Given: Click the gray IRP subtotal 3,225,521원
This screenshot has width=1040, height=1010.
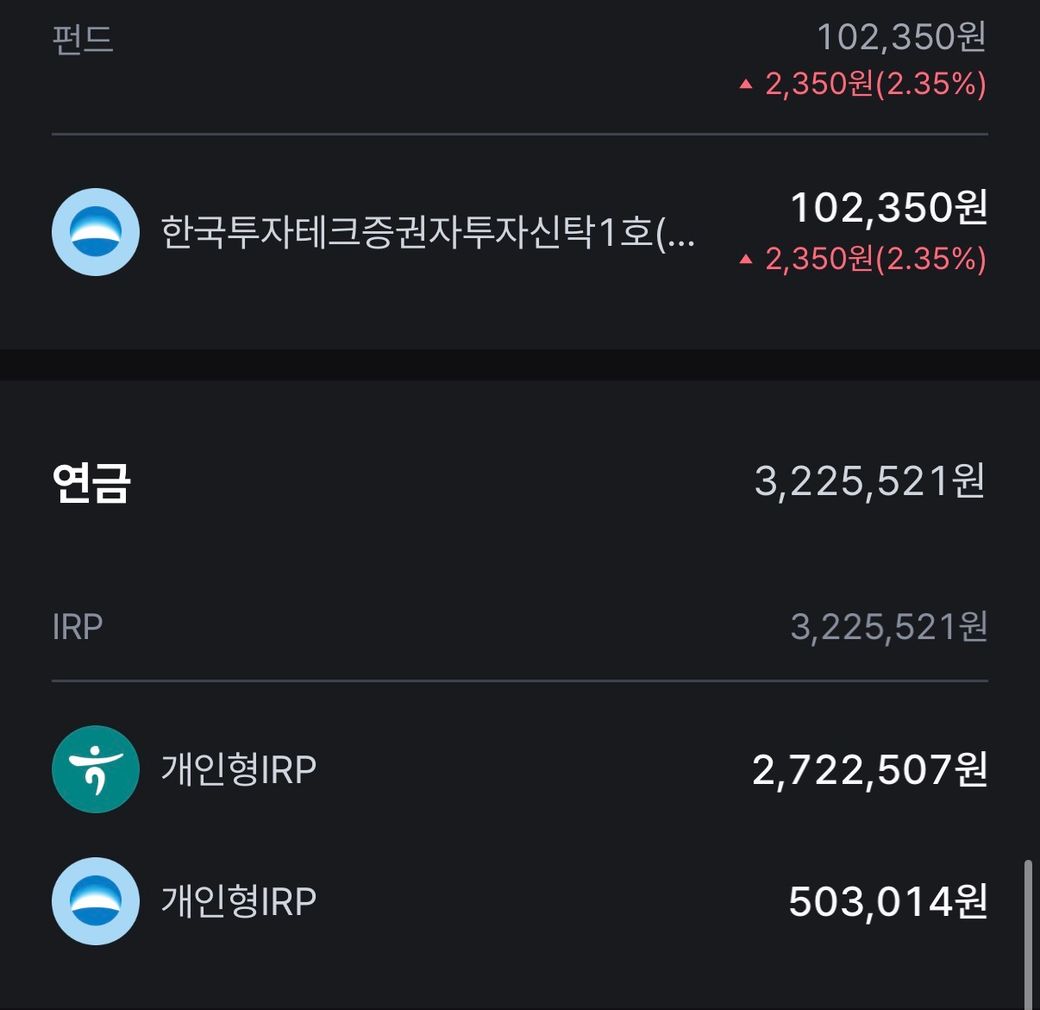Looking at the screenshot, I should point(888,627).
